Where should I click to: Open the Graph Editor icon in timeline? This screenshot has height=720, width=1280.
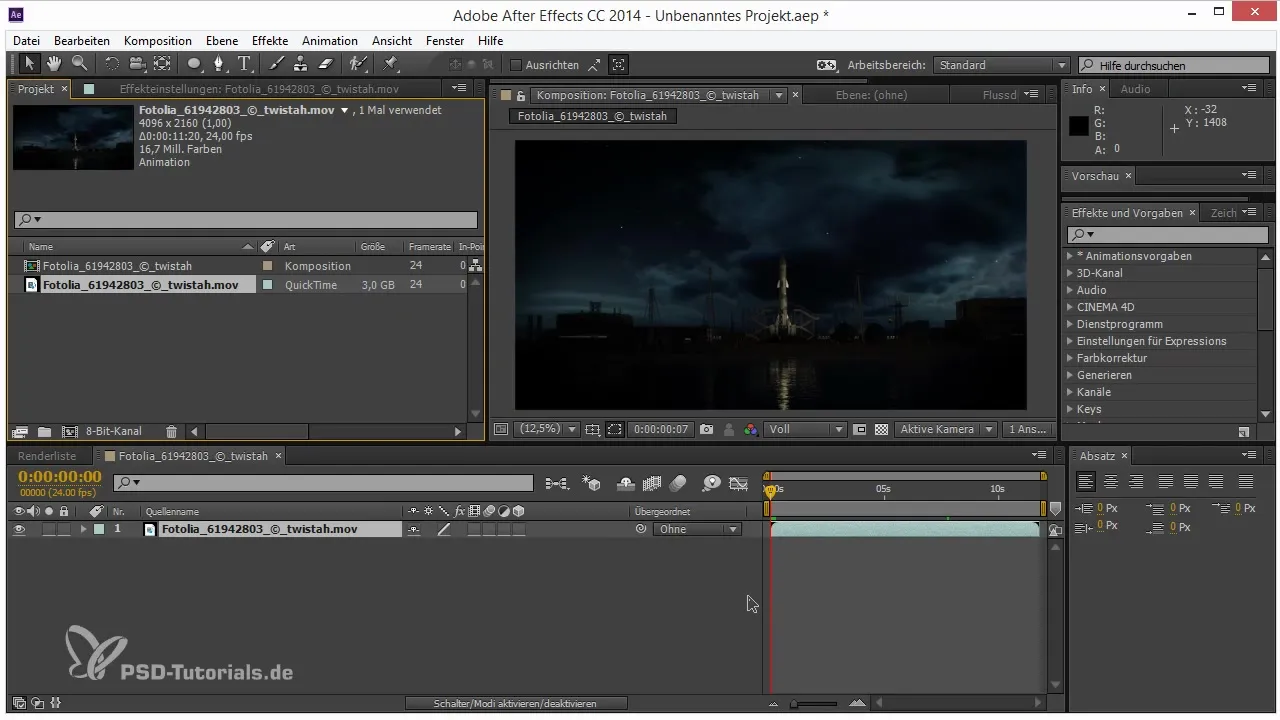[739, 483]
